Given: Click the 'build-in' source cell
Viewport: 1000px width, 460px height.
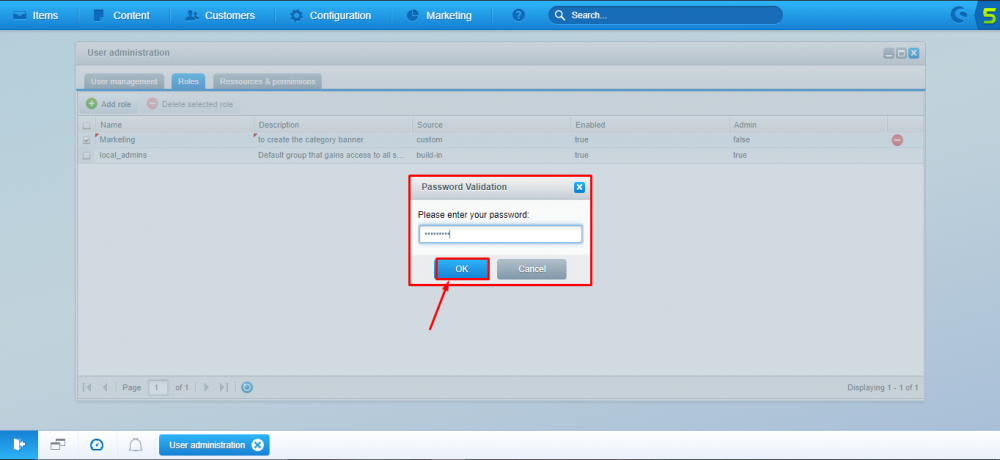Looking at the screenshot, I should [x=491, y=155].
